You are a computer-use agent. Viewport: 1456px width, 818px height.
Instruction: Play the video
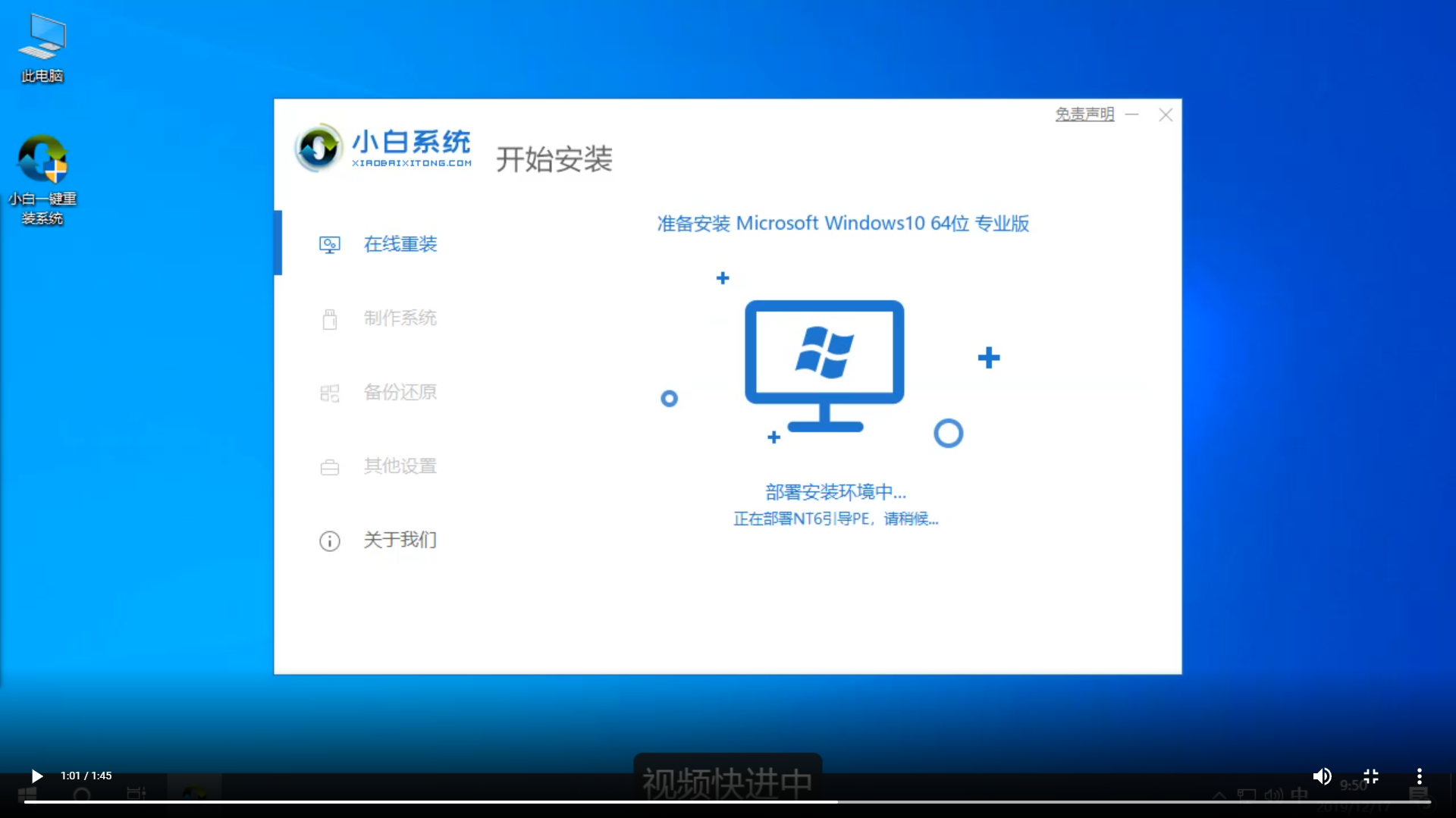pyautogui.click(x=36, y=776)
